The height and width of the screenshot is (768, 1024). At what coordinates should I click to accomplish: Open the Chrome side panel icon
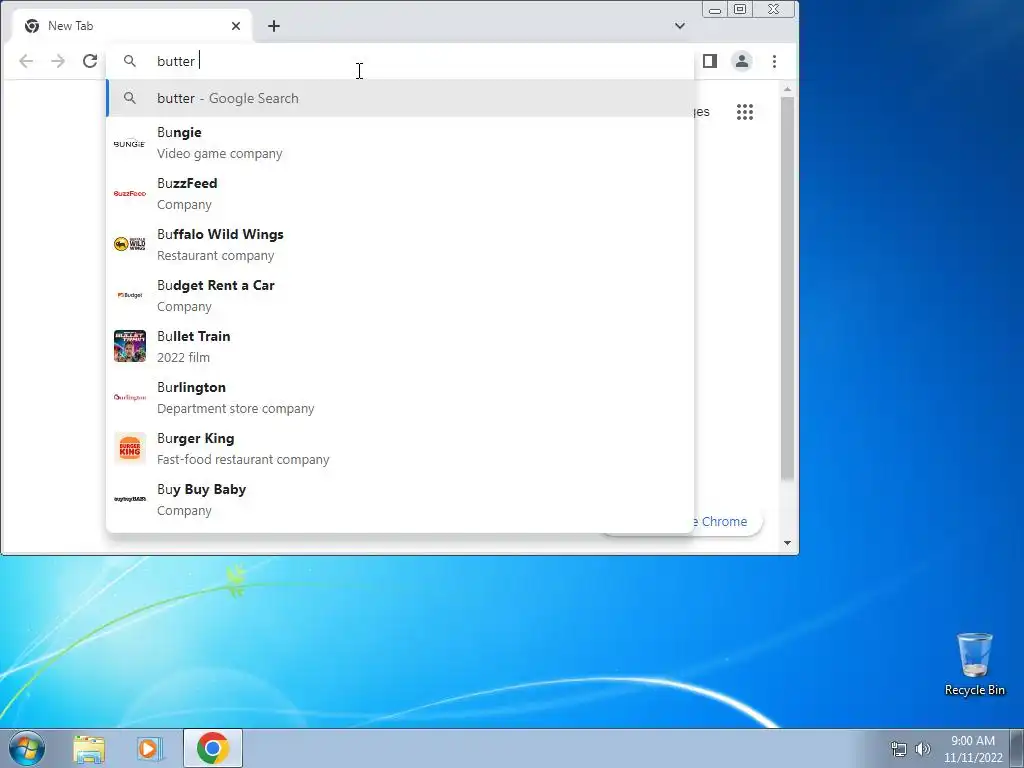click(x=710, y=61)
